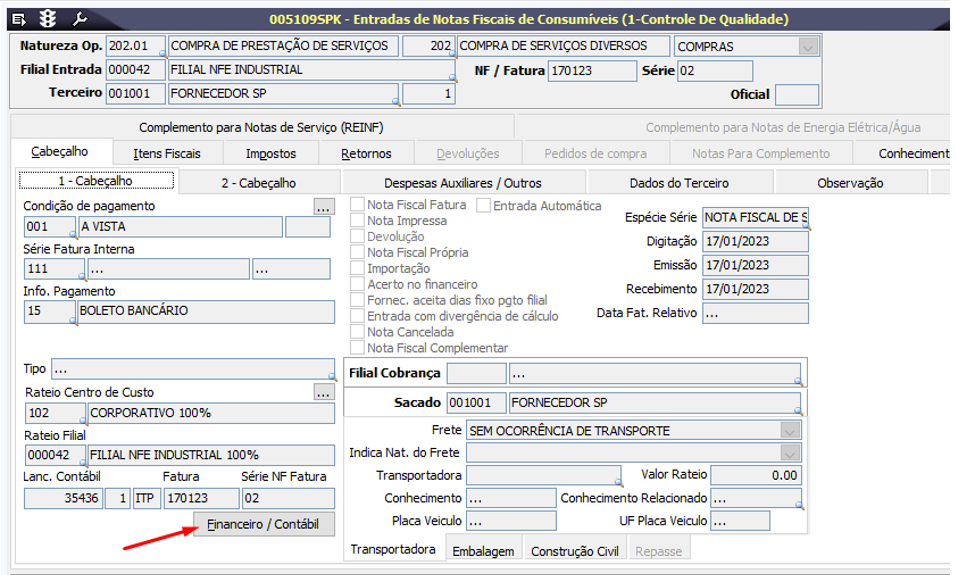Switch to the Itens Fiscais tab

167,153
